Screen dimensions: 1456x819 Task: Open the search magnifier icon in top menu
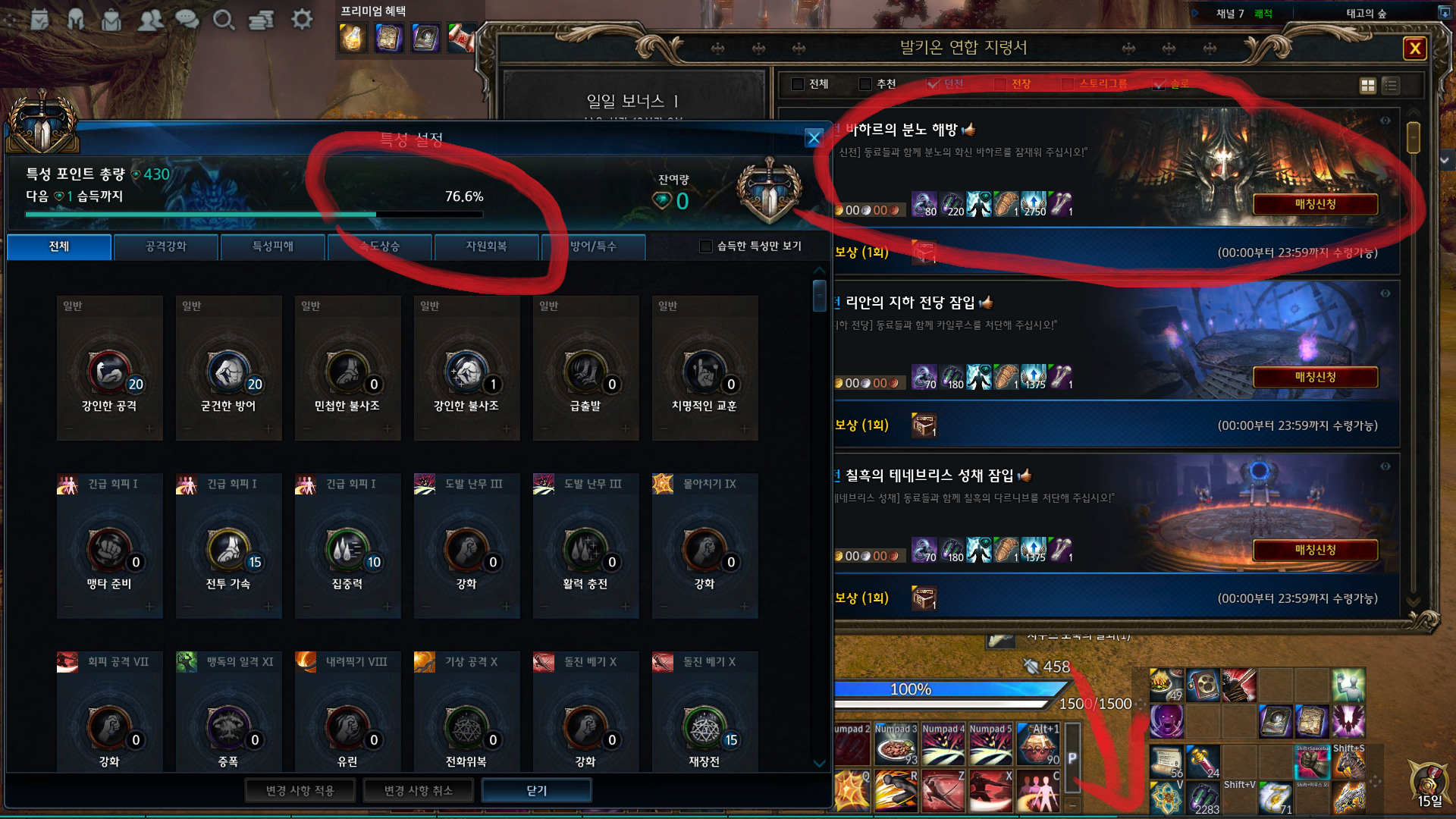click(x=223, y=19)
